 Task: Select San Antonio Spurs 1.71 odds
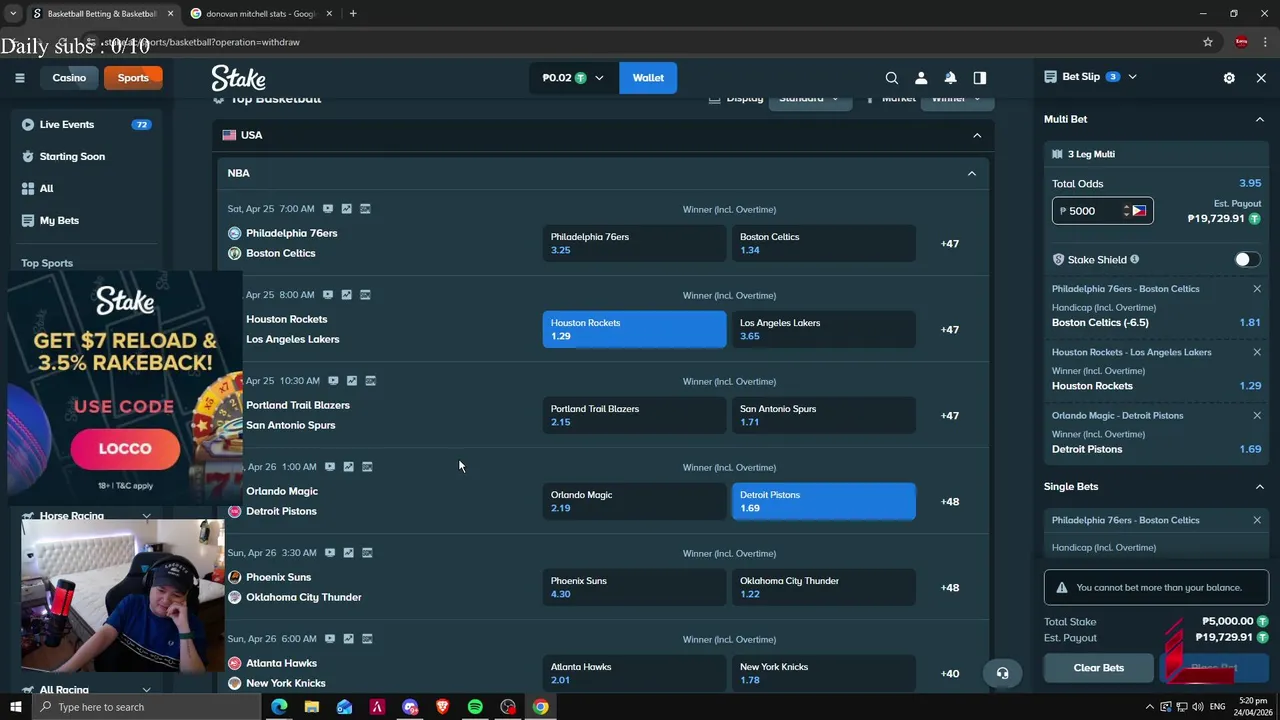point(824,415)
